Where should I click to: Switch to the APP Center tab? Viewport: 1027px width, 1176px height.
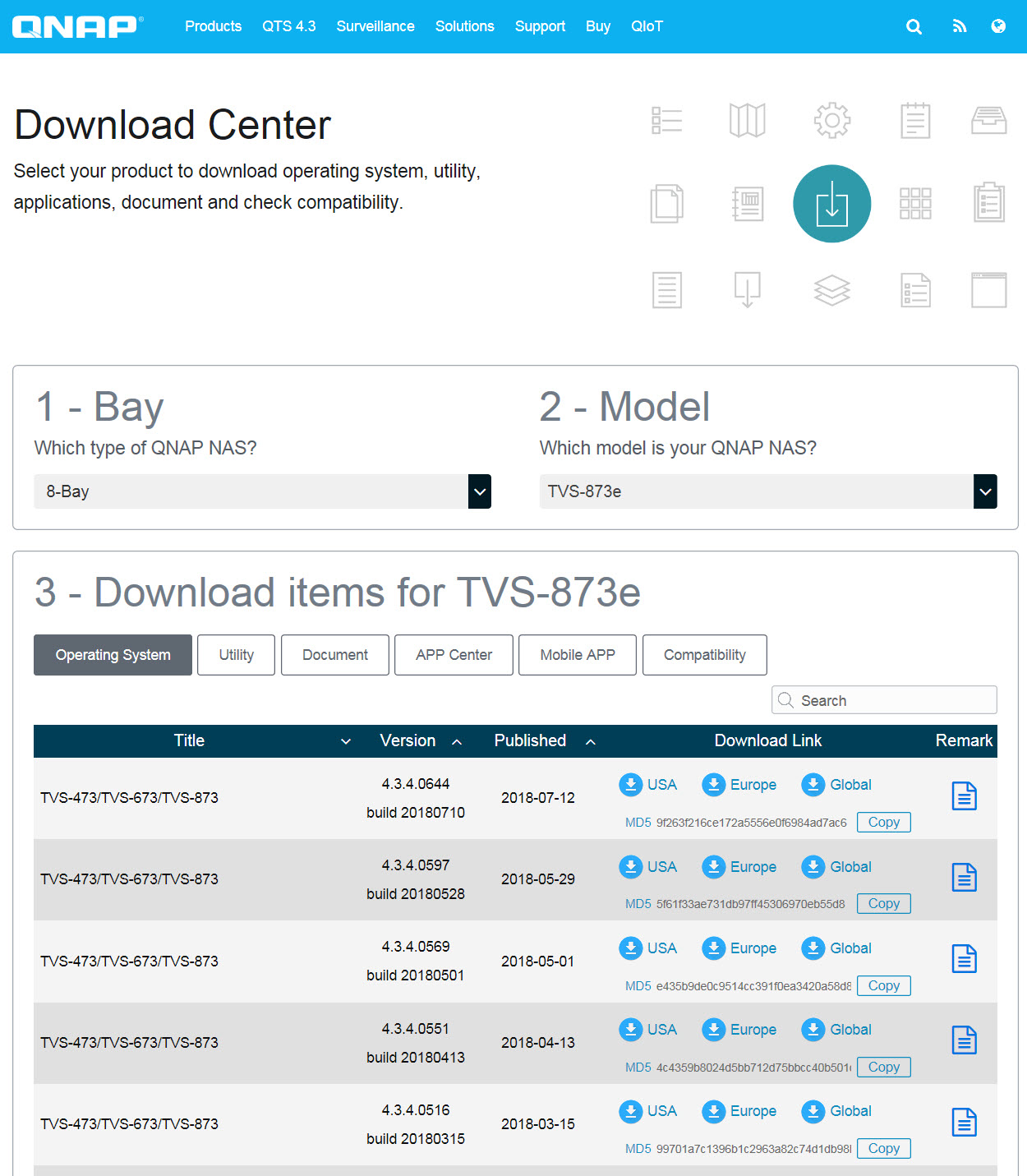pyautogui.click(x=454, y=655)
